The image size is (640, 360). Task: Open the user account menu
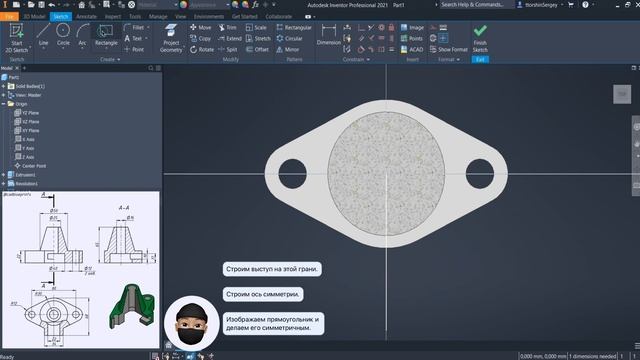pos(540,5)
